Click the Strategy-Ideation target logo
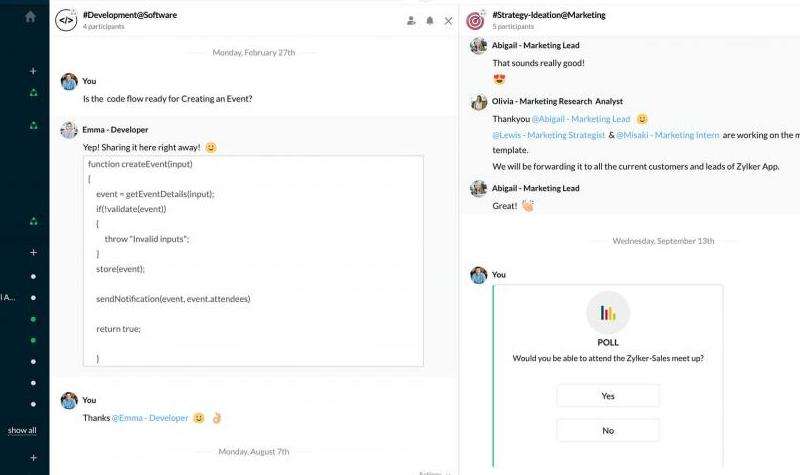Screen dimensions: 800x475 476,20
